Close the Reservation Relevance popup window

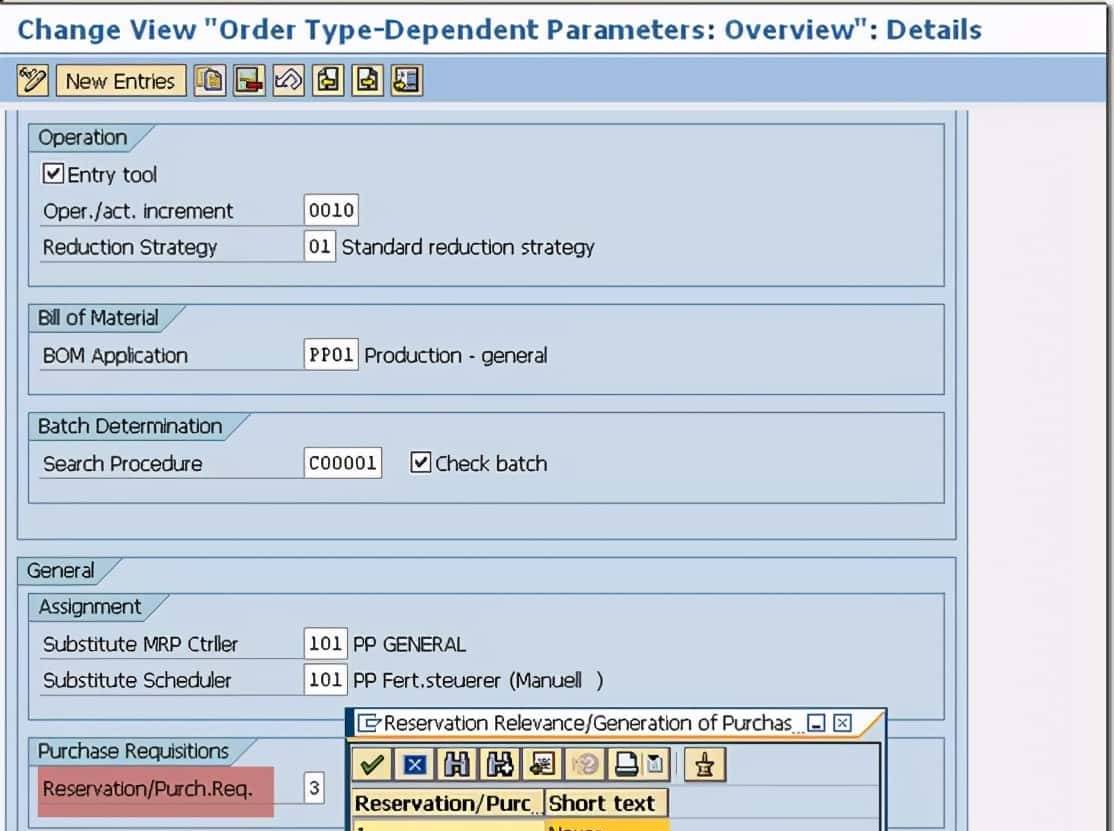pyautogui.click(x=843, y=723)
